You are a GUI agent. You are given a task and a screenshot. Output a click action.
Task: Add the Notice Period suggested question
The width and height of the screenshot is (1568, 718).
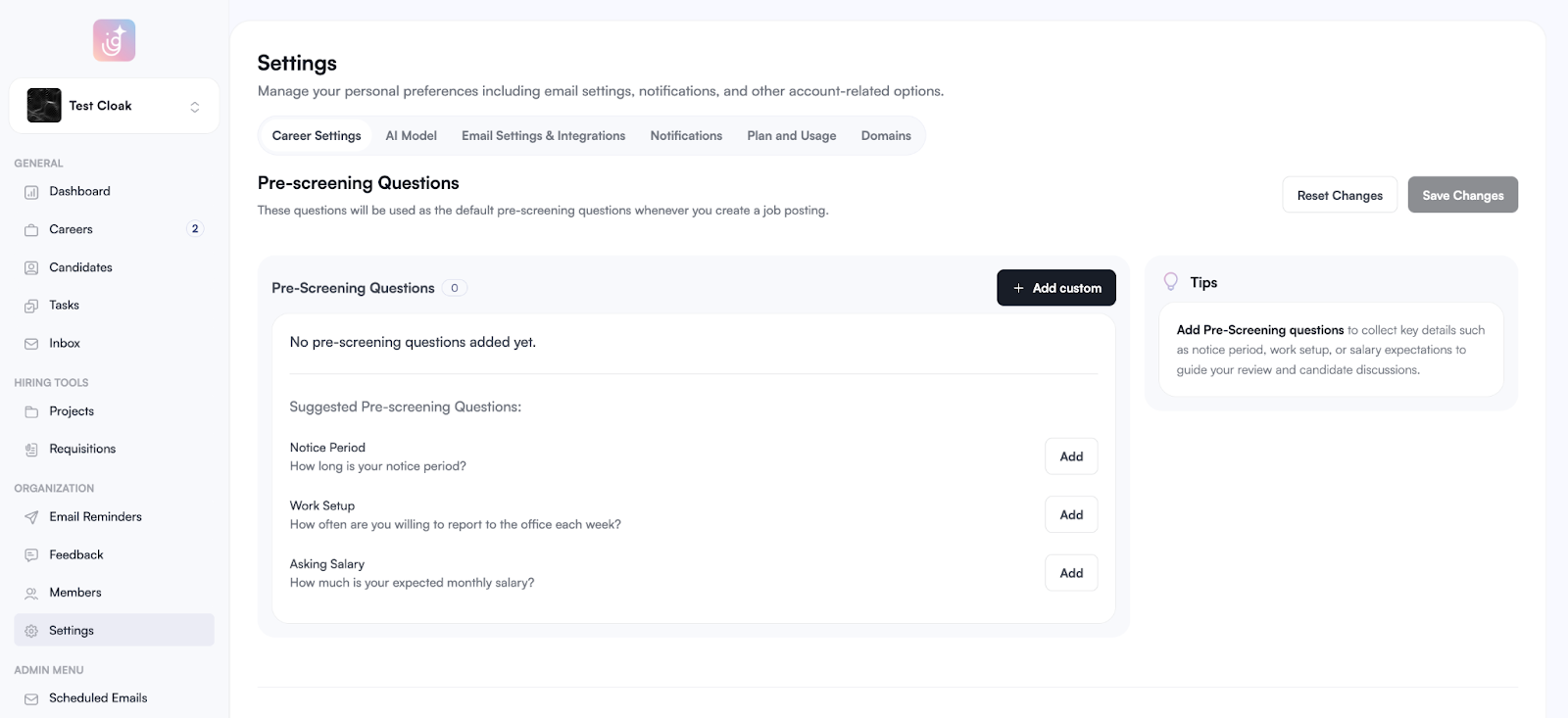[1070, 456]
